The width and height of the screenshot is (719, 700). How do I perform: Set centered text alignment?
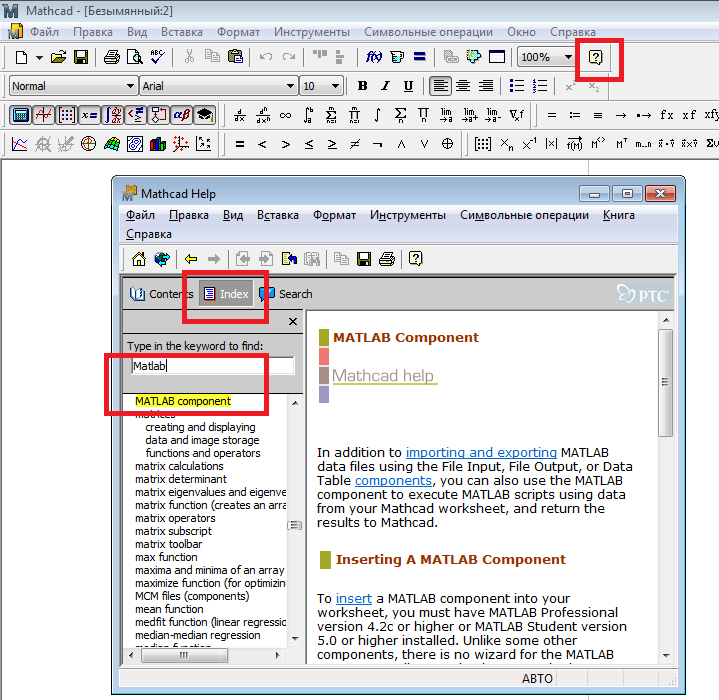point(463,86)
